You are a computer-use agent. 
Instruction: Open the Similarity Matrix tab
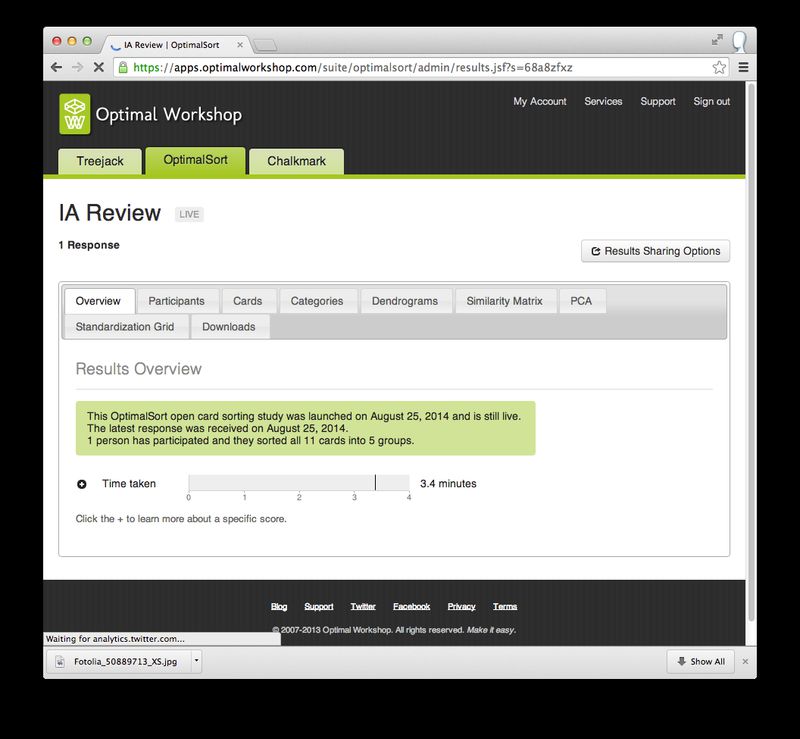point(504,301)
